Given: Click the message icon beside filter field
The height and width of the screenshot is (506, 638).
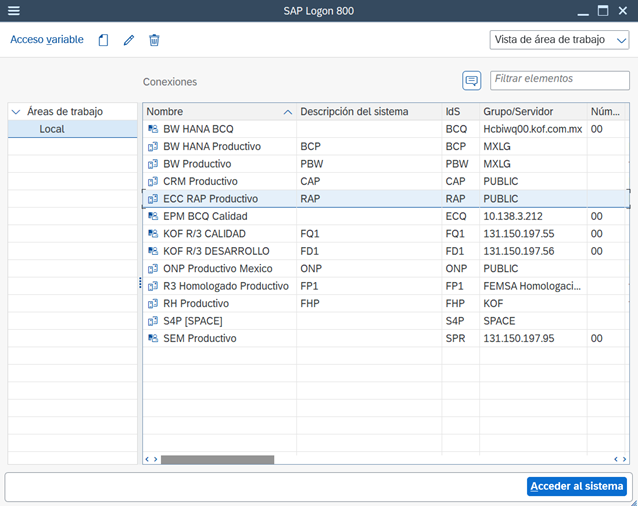Looking at the screenshot, I should point(472,80).
